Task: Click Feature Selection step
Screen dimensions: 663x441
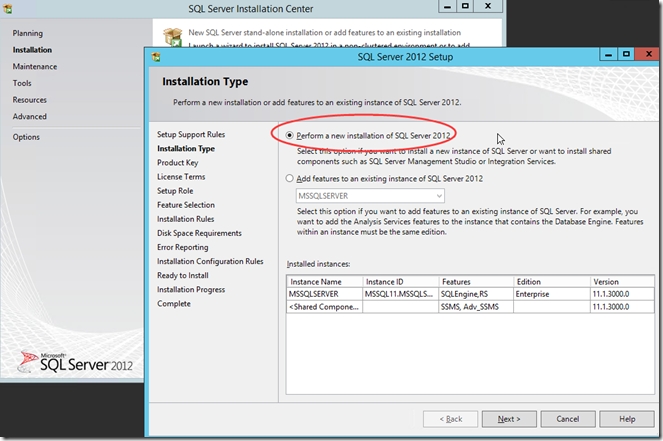Action: tap(186, 205)
